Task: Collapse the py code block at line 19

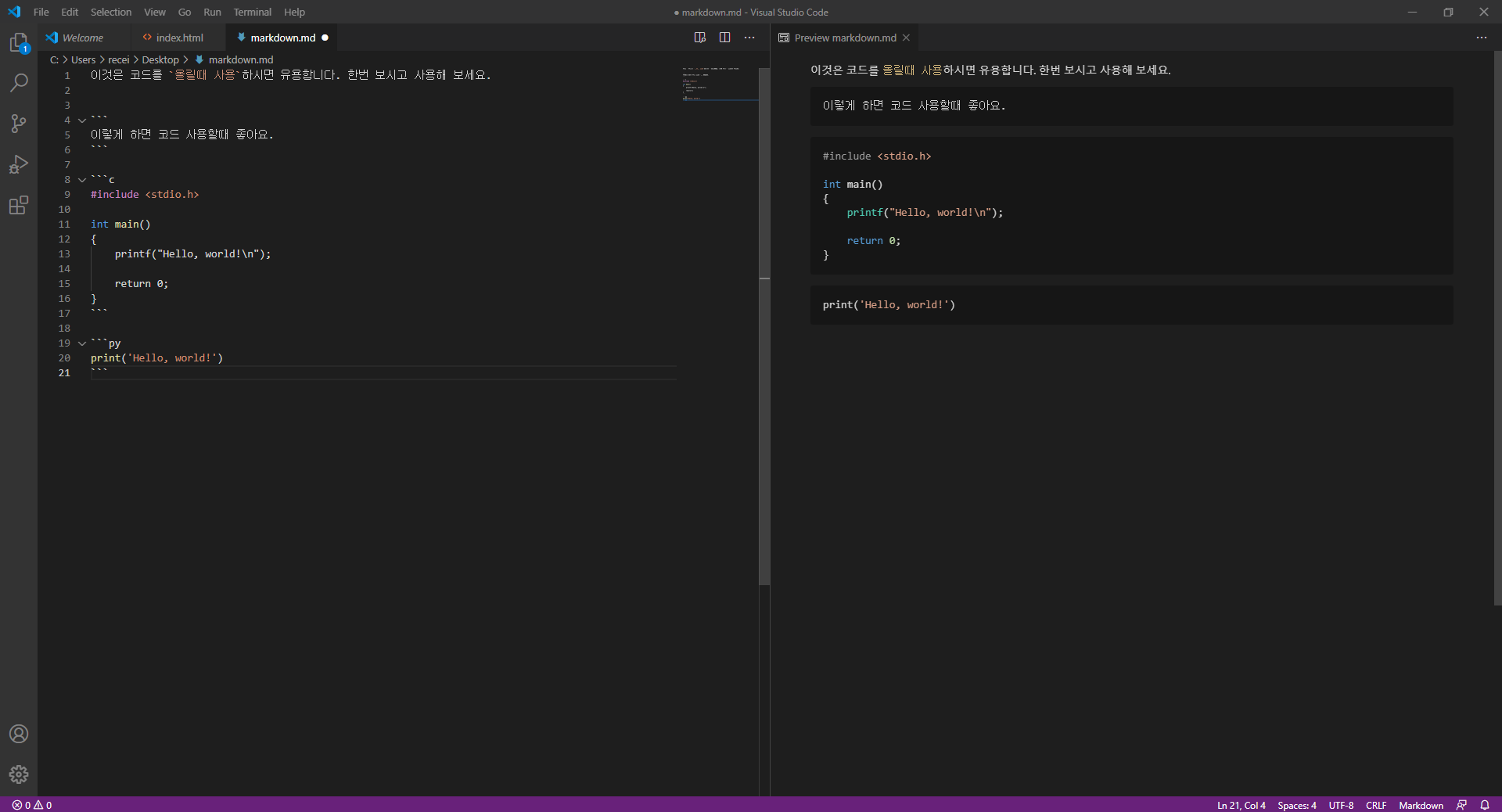Action: point(82,343)
